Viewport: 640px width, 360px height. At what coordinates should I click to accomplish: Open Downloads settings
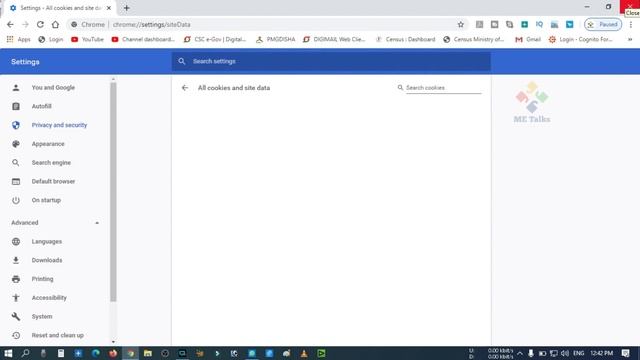pos(47,260)
